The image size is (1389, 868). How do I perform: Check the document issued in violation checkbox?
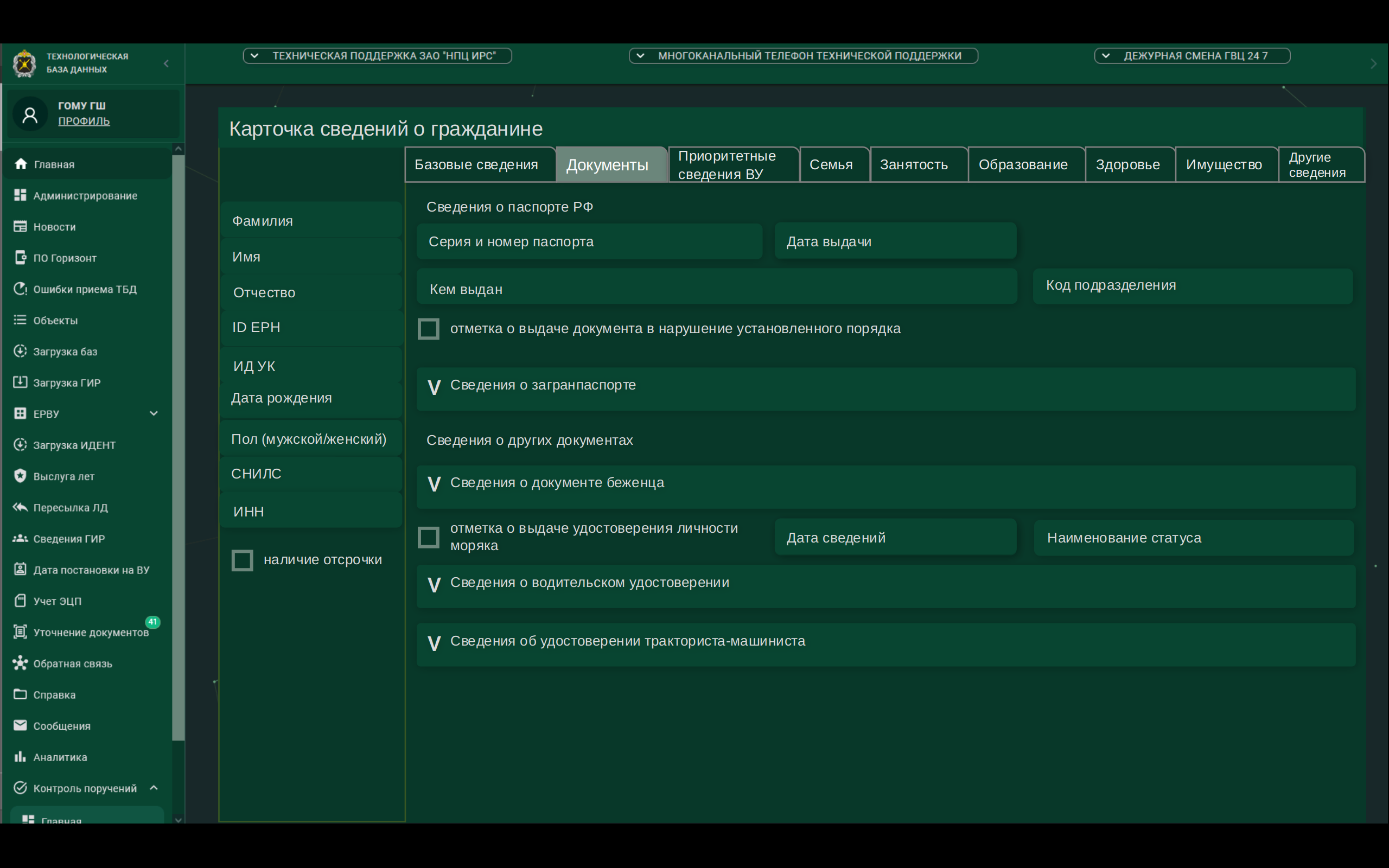pos(428,329)
